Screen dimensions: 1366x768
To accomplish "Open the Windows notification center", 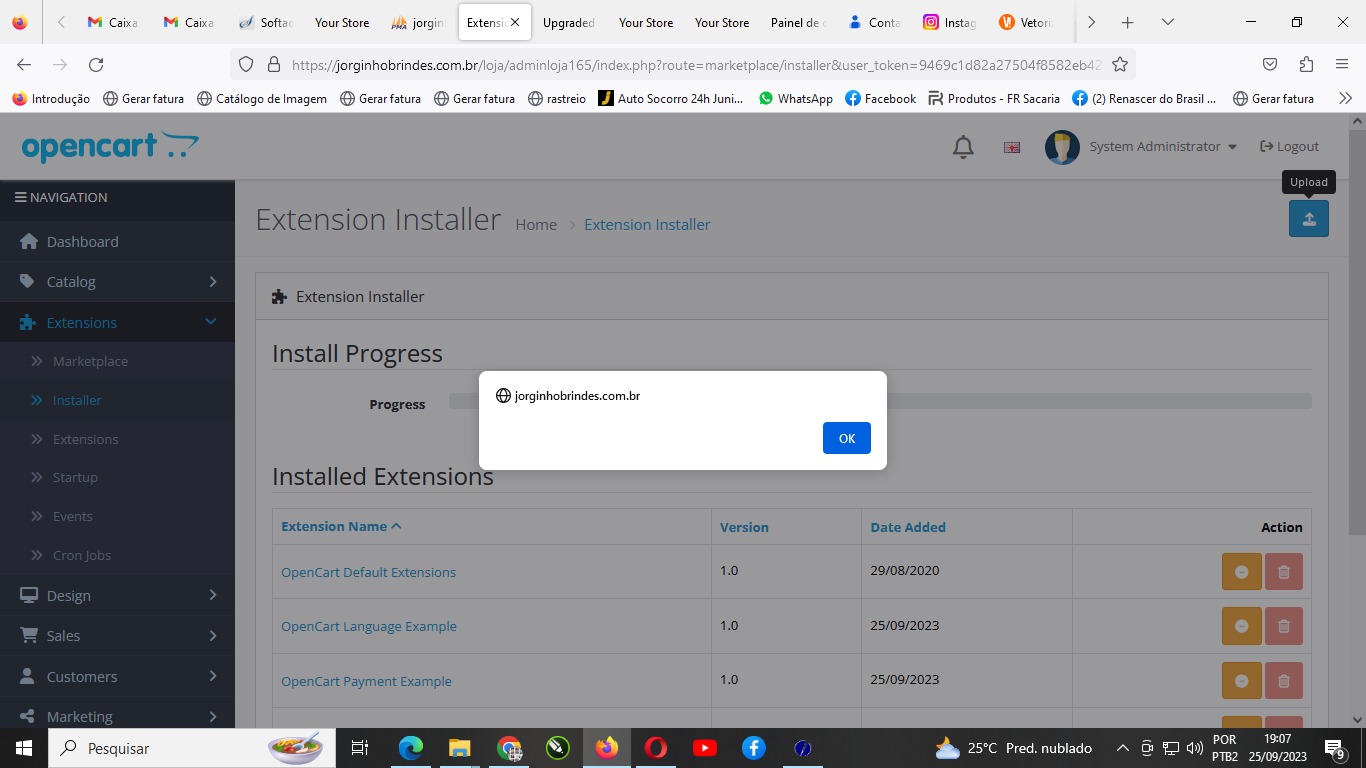I will pos(1334,748).
